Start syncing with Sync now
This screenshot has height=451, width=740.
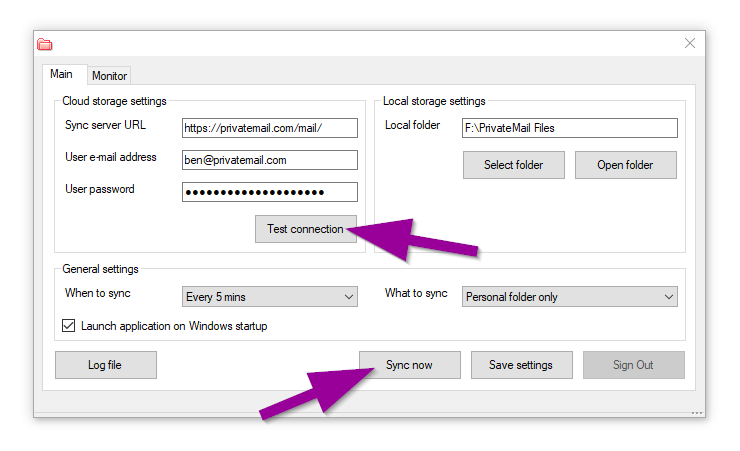coord(409,365)
